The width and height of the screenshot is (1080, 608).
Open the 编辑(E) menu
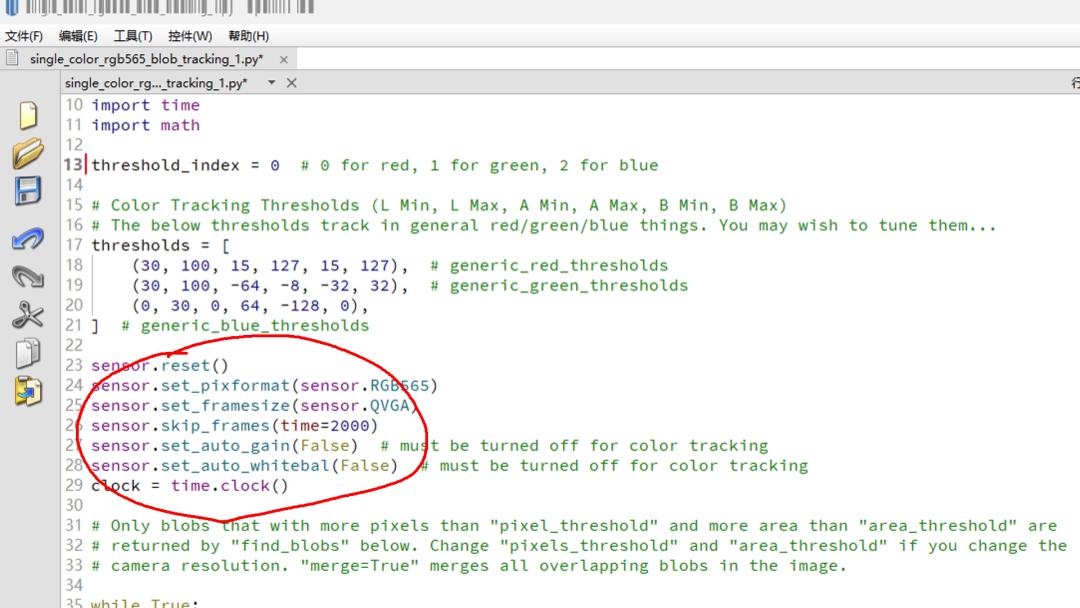(78, 36)
